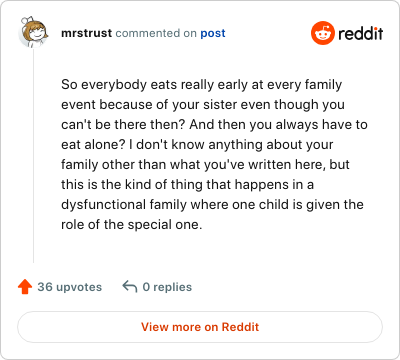Open the mrstrust user avatar
The image size is (400, 360).
pyautogui.click(x=33, y=32)
